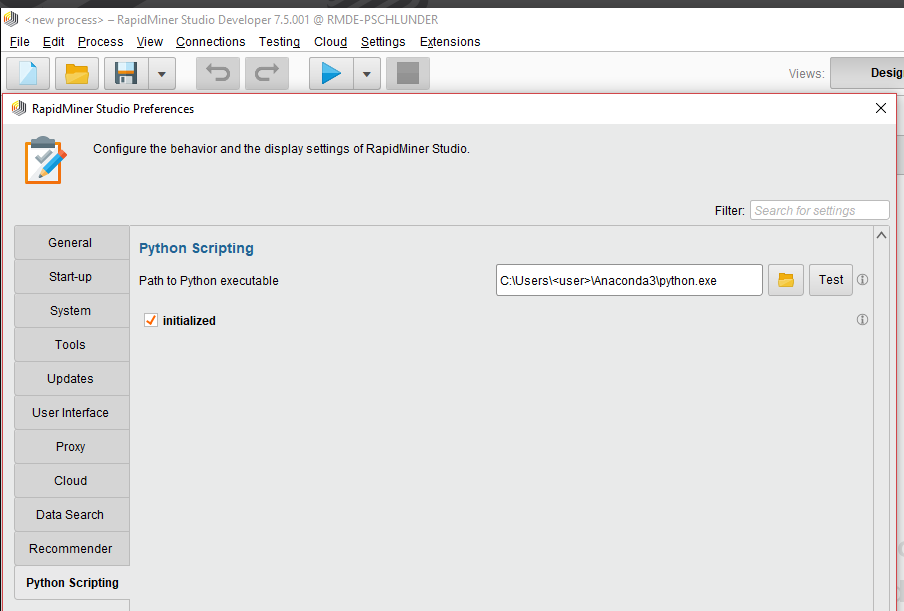Screen dimensions: 904x611
Task: Select the Cloud preferences tab
Action: [x=71, y=481]
